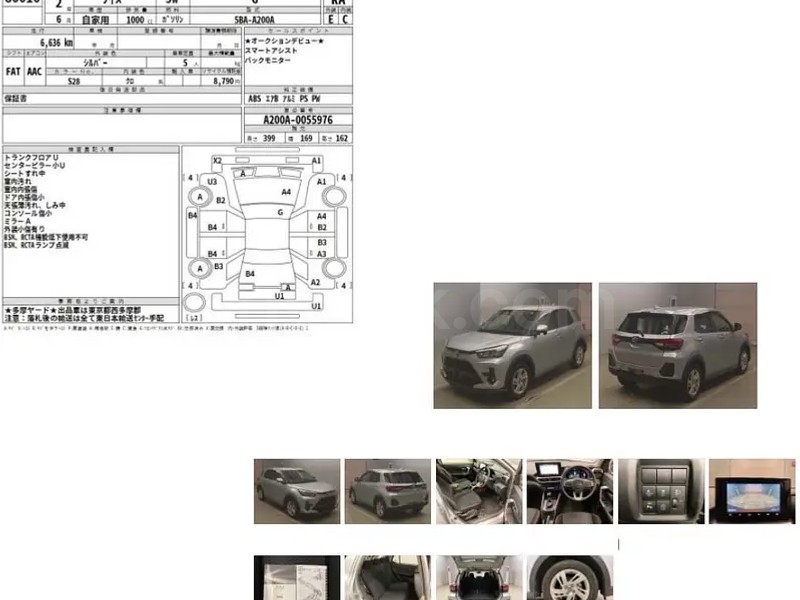Viewport: 800px width, 600px height.
Task: Select the small rear-quarter car thumbnail
Action: 387,491
